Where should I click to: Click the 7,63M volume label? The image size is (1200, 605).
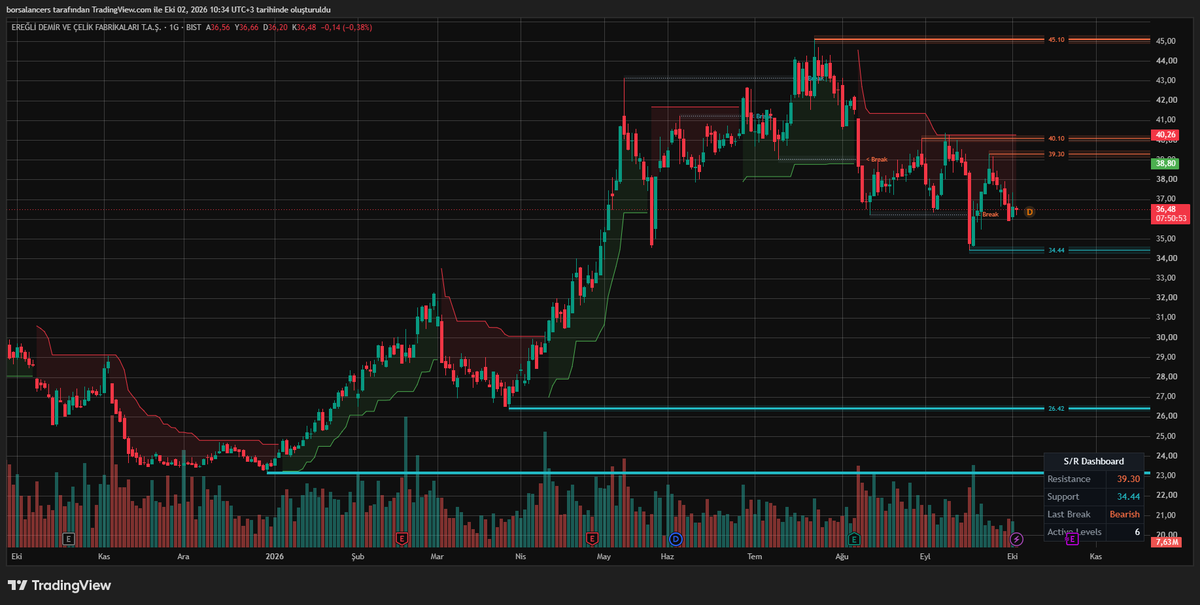[1164, 542]
